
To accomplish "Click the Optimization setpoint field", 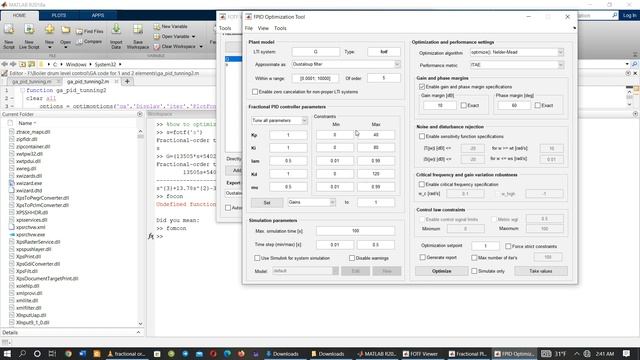I will [485, 246].
